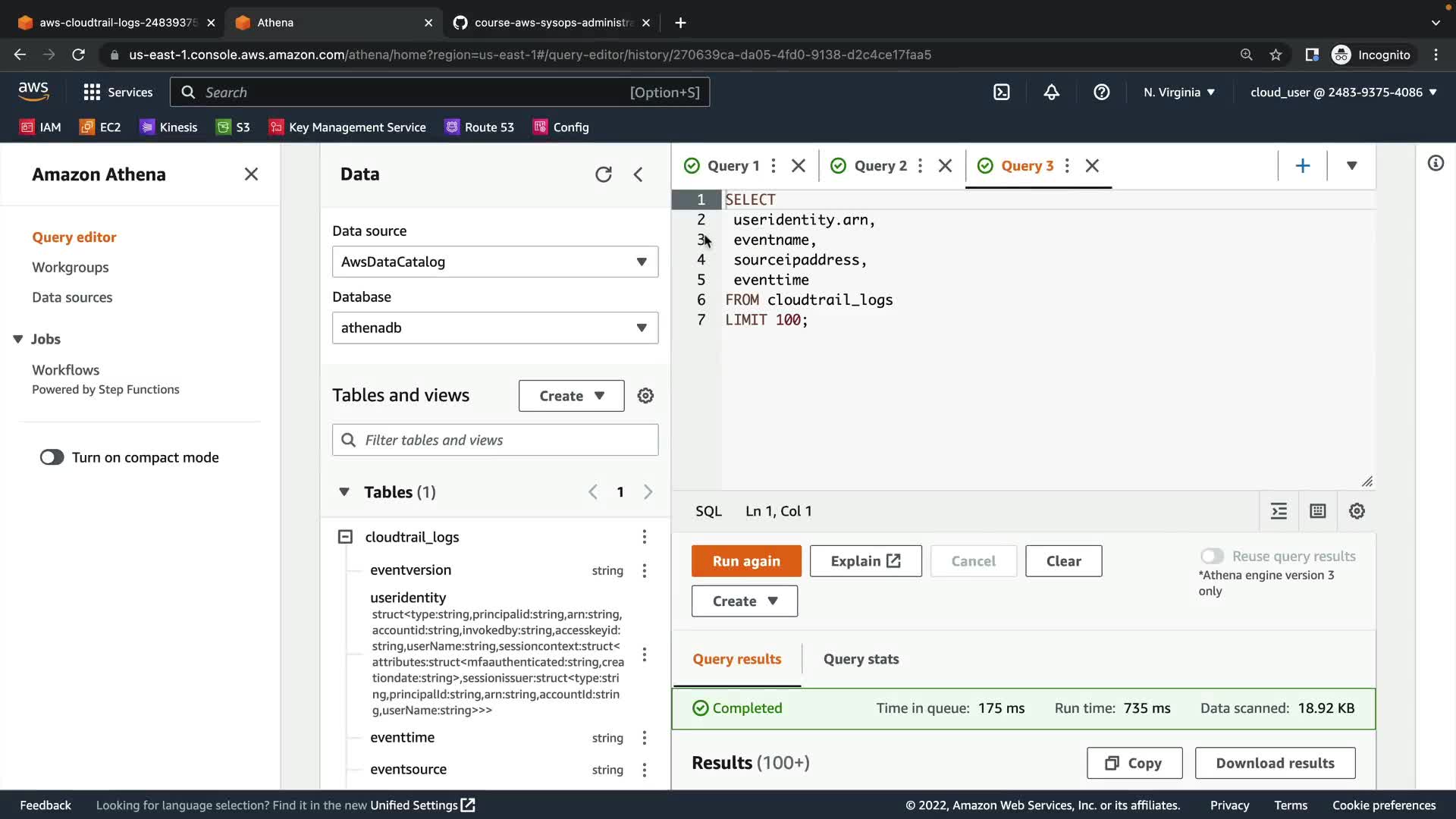Click Download results button
The image size is (1456, 819).
pos(1275,763)
